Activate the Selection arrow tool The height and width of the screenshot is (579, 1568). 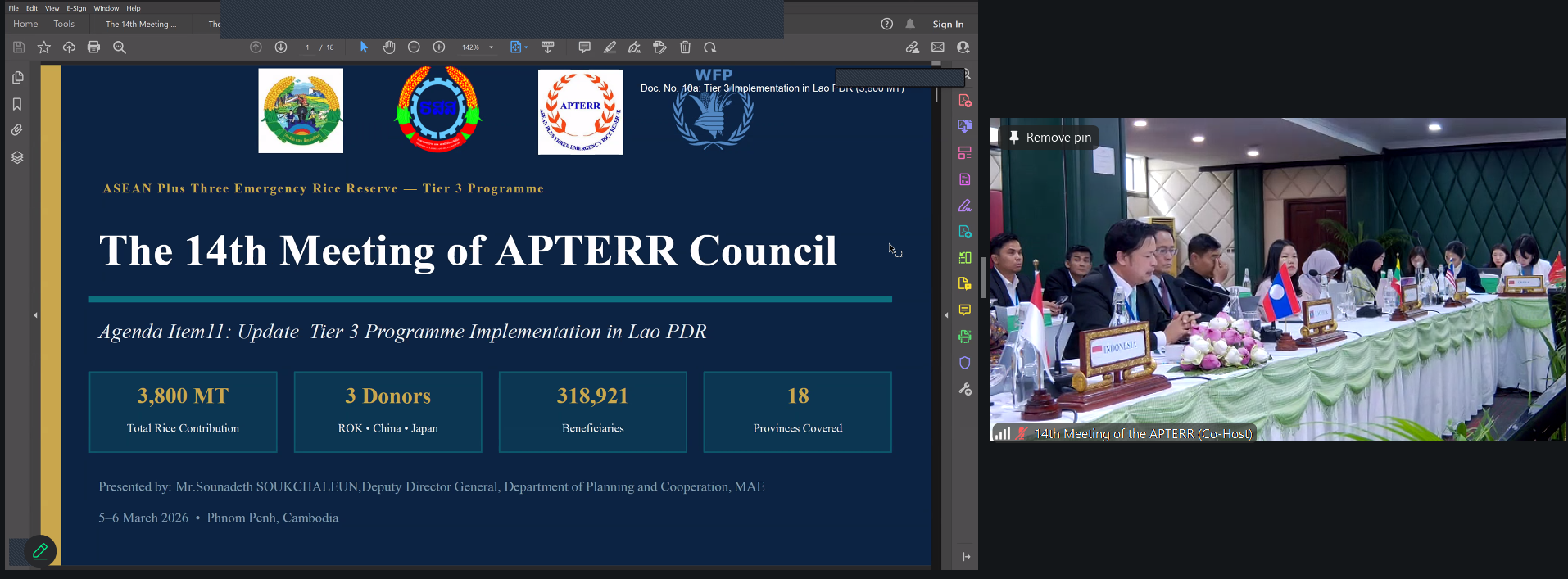[x=364, y=47]
